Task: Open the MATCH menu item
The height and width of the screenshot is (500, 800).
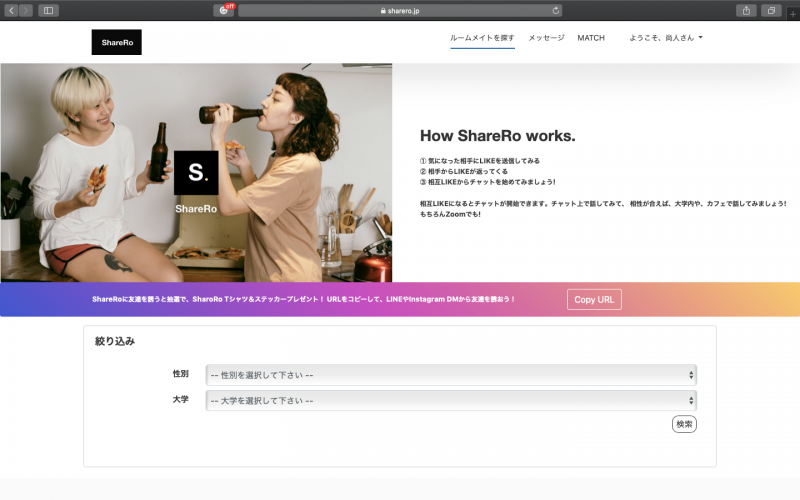Action: pos(591,38)
